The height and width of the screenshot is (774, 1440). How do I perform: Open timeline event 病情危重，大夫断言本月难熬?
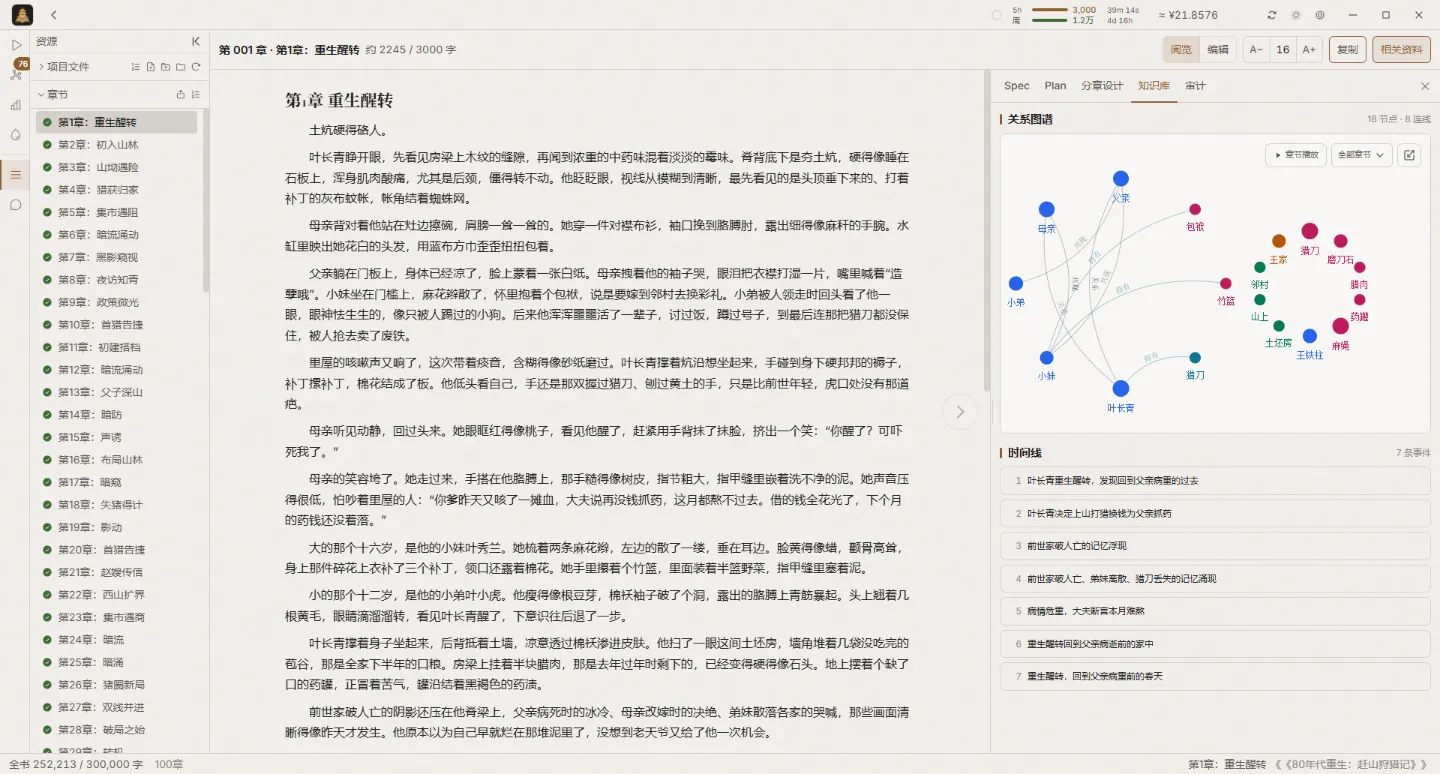click(1215, 611)
